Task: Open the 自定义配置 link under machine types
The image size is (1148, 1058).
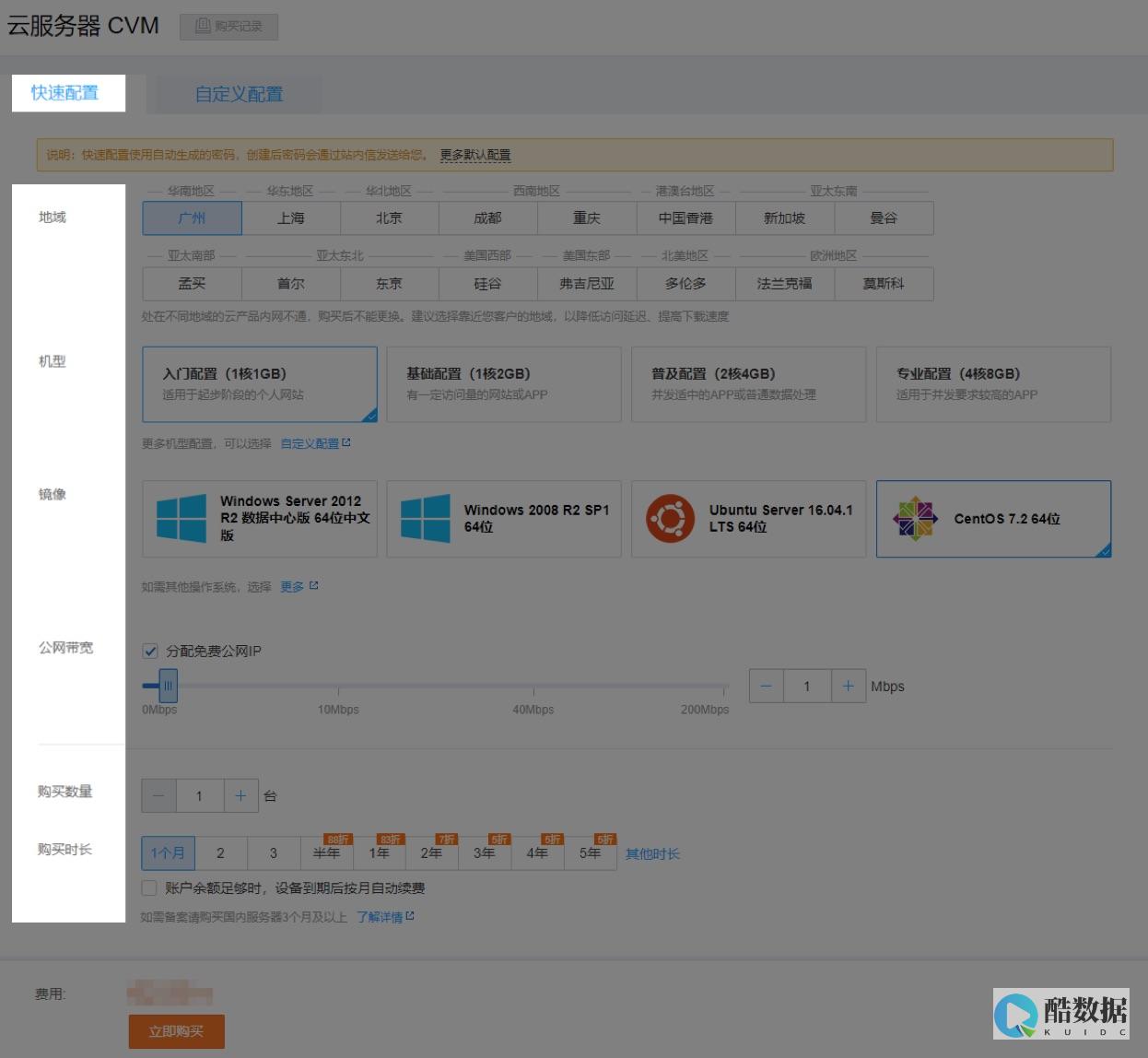Action: 315,443
